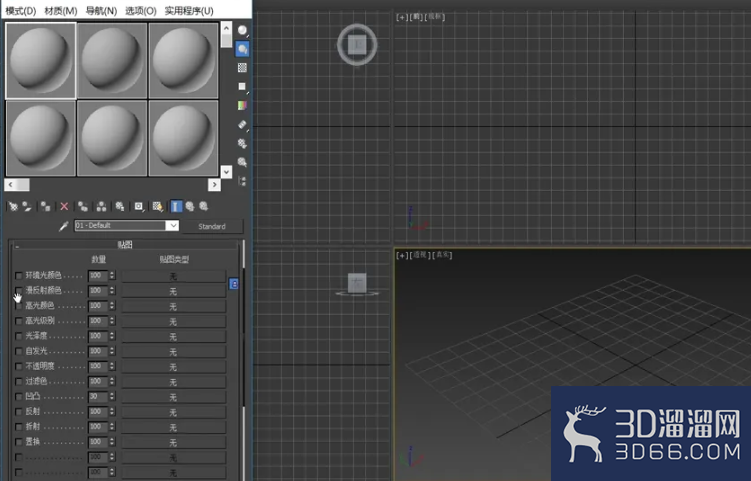Screen dimensions: 751x481
Task: Enable the 凹凸 map checkbox
Action: [19, 397]
